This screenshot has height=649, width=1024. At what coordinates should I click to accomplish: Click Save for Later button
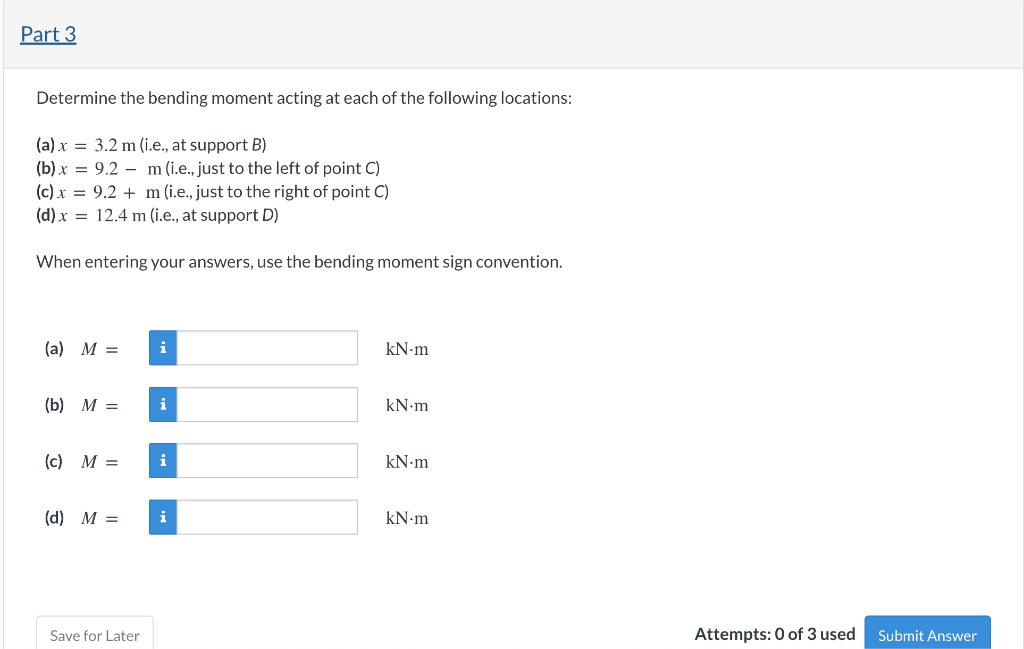click(95, 633)
